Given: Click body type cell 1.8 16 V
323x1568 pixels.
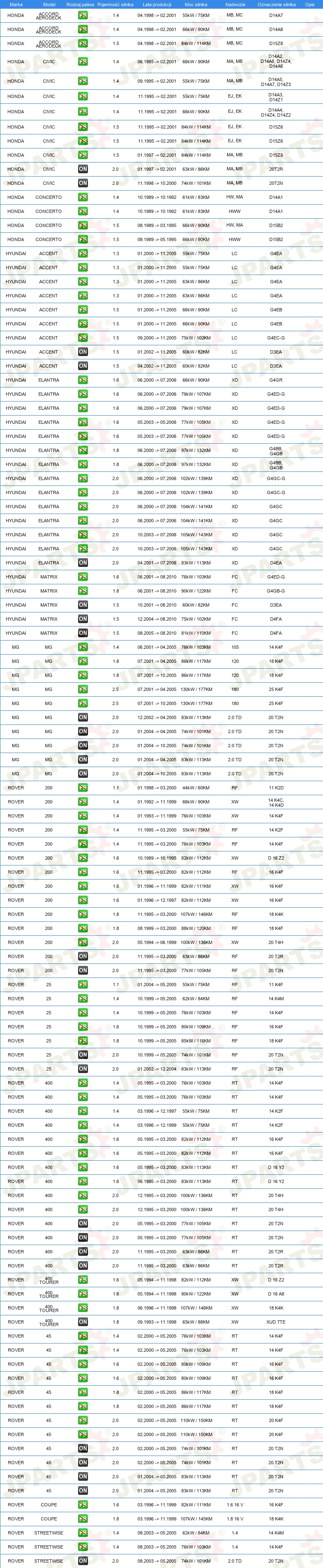Looking at the screenshot, I should [x=235, y=1519].
